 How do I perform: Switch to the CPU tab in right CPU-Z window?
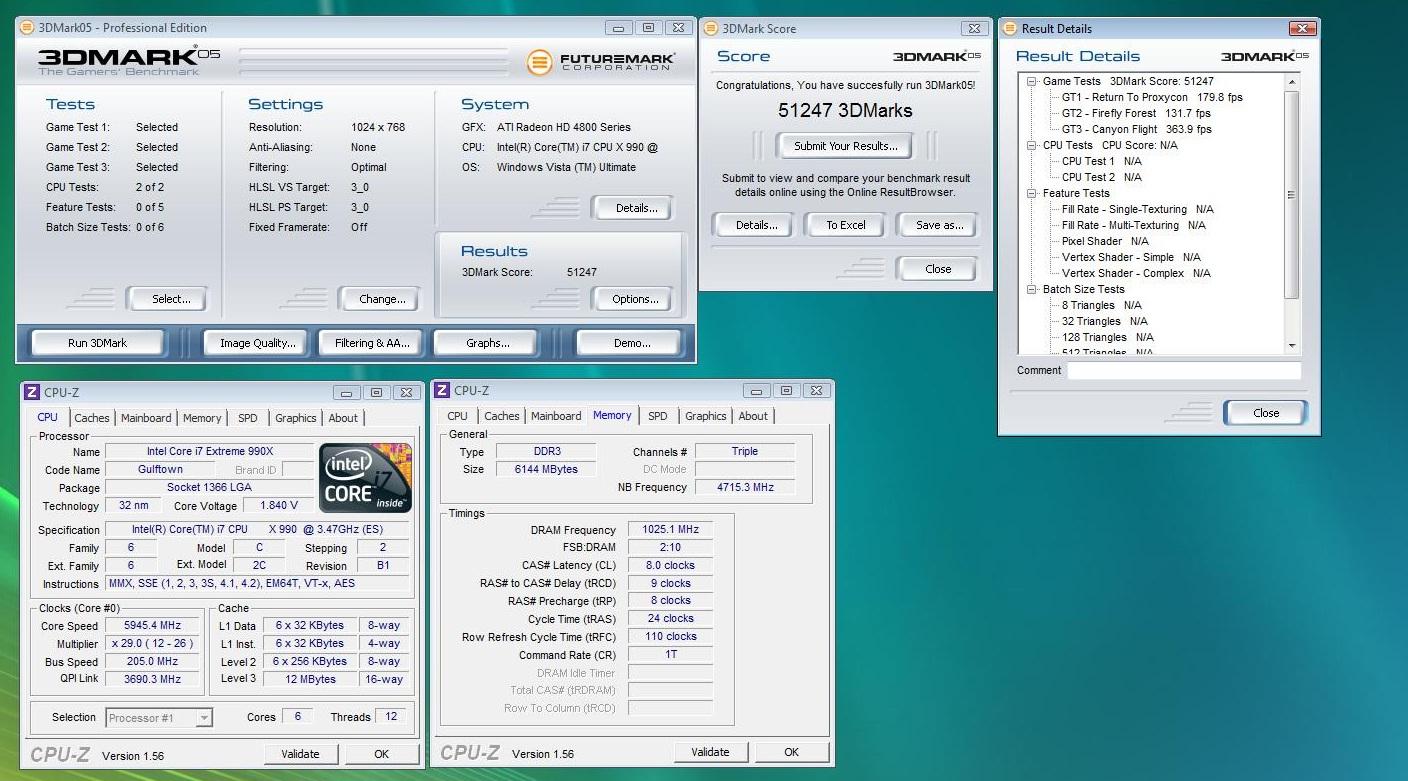458,416
